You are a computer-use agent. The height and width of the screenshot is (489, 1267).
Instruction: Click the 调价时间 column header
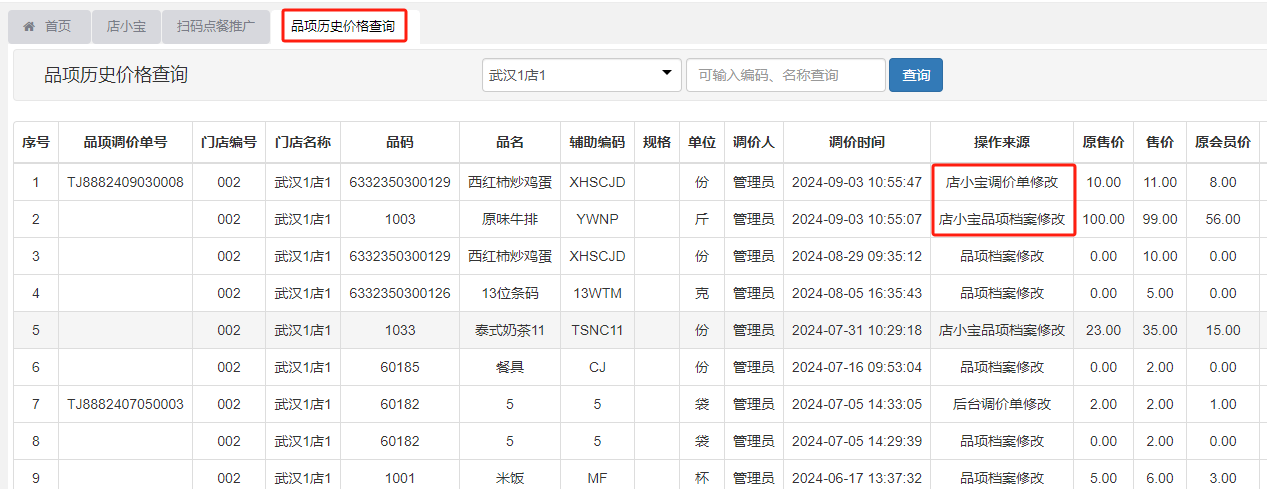(856, 142)
